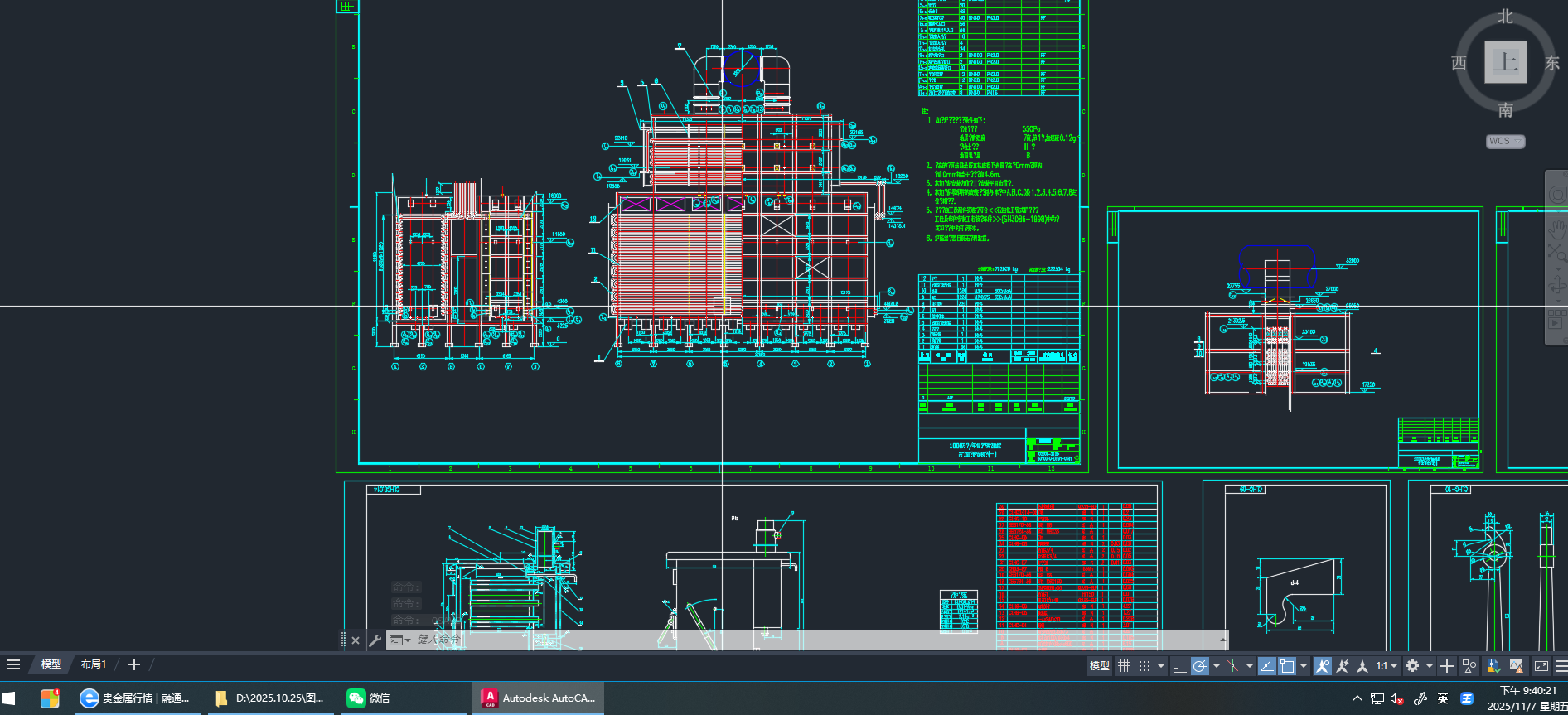Toggle isometric drafting icon
Screen dimensions: 1568x715
pyautogui.click(x=1232, y=666)
